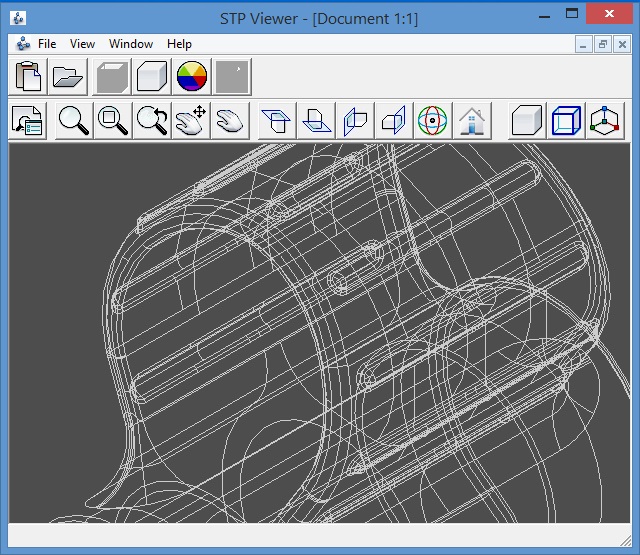Open document properties search icon
The image size is (640, 555).
point(27,121)
